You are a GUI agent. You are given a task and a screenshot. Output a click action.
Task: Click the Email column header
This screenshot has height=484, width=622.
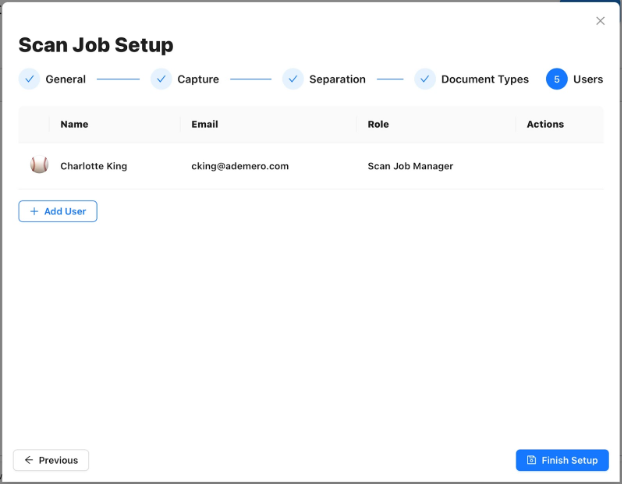coord(204,125)
